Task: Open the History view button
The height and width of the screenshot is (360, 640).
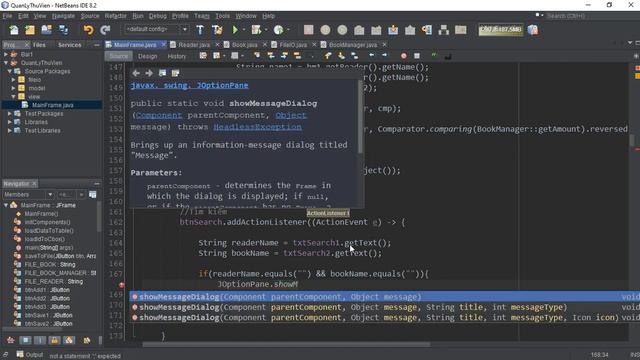Action: tap(176, 56)
